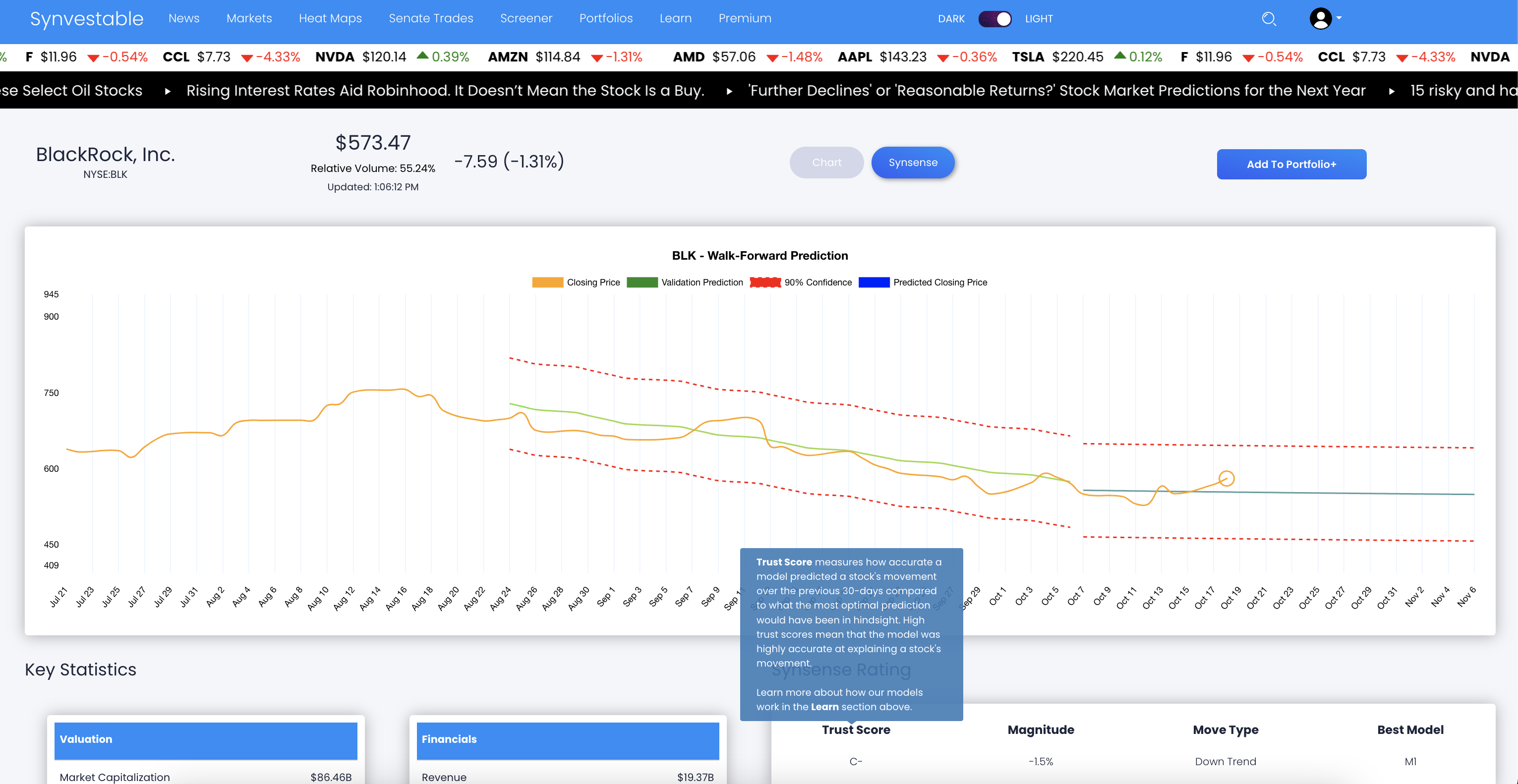Viewport: 1518px width, 784px height.
Task: Go to Heat Maps
Action: tap(330, 18)
